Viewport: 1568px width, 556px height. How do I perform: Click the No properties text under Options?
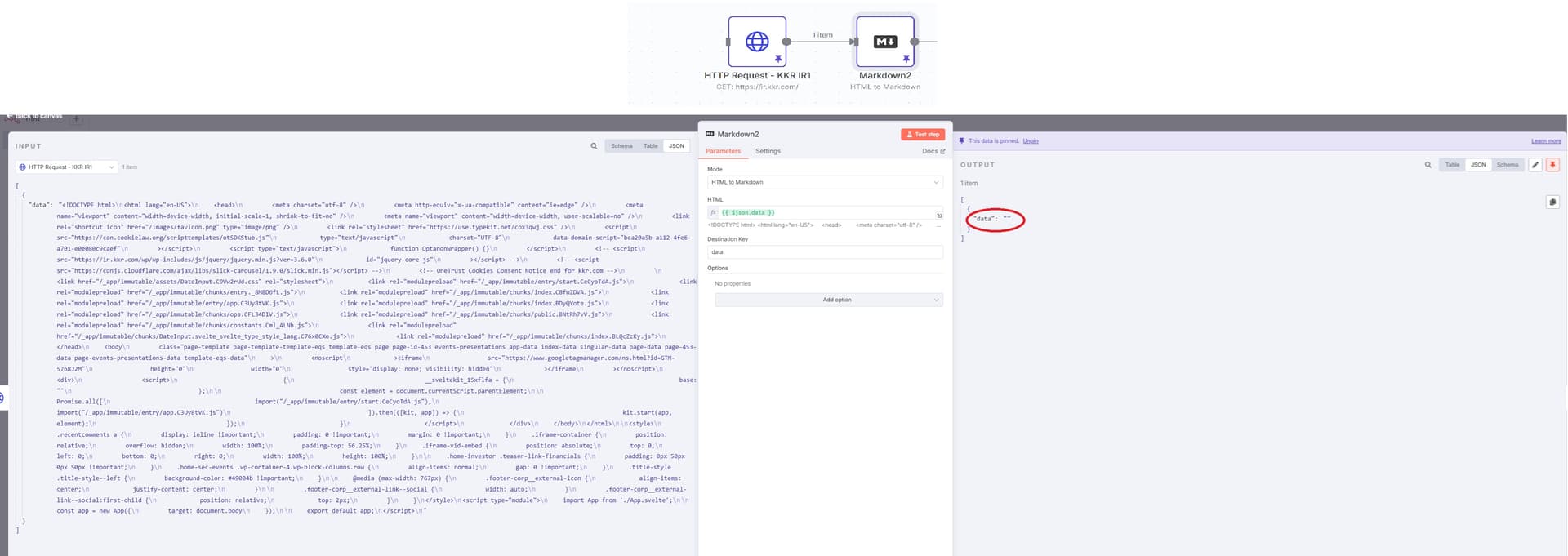click(733, 283)
